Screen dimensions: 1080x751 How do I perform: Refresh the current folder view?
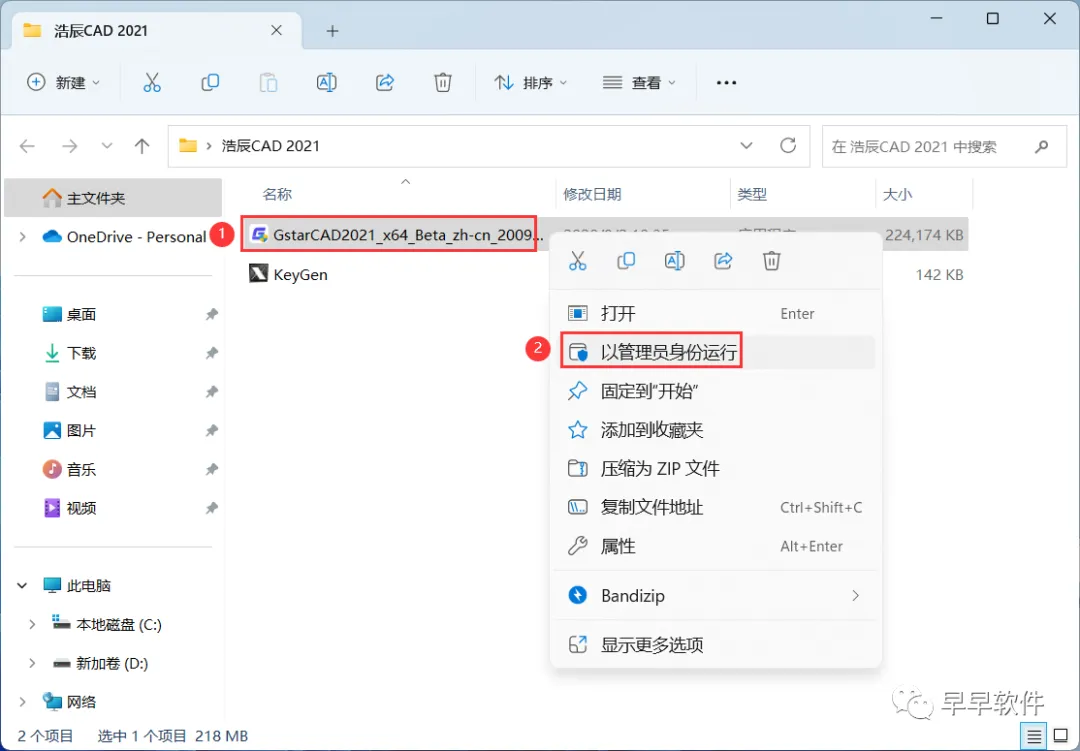click(x=788, y=145)
